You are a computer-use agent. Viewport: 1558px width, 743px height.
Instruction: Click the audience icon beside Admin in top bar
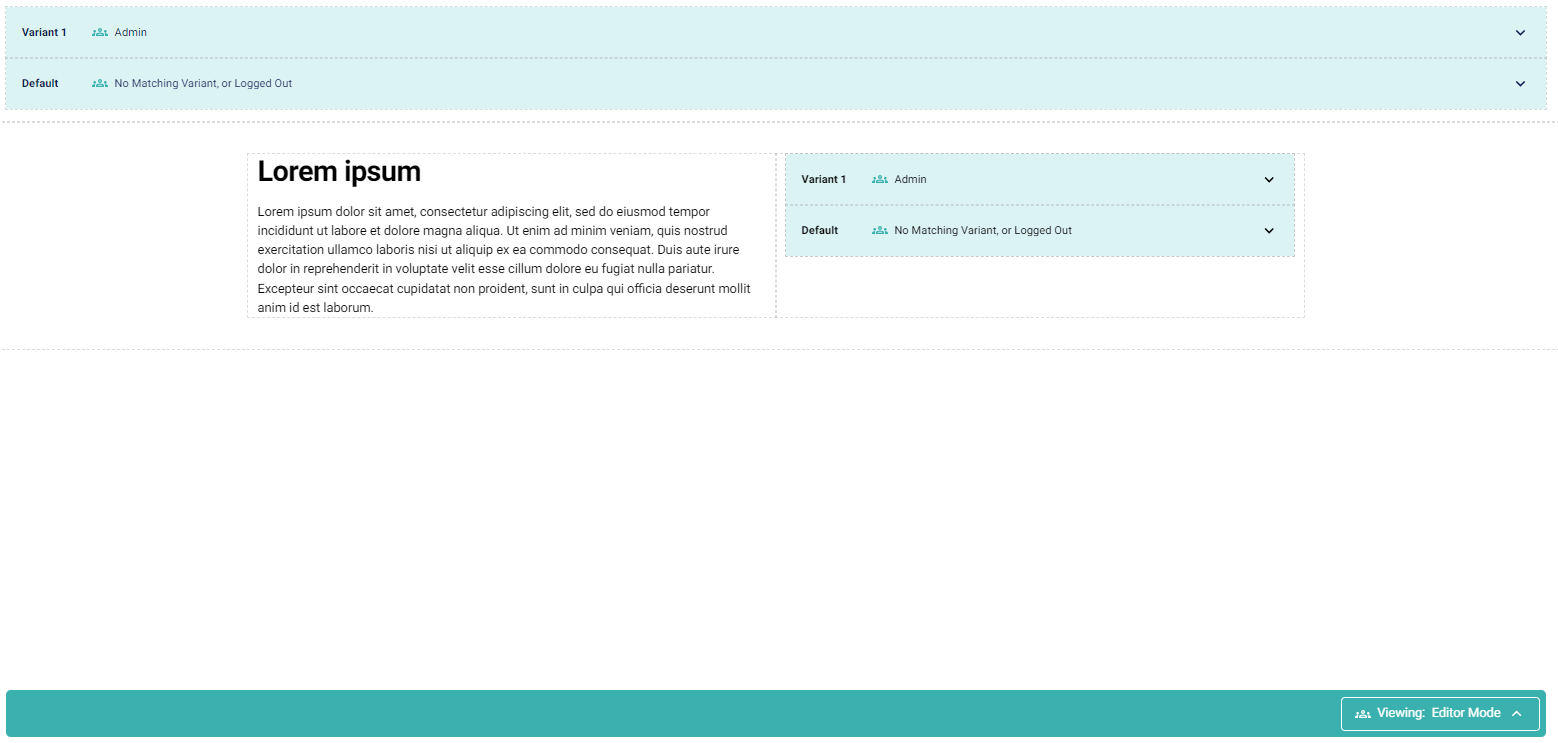pos(98,32)
